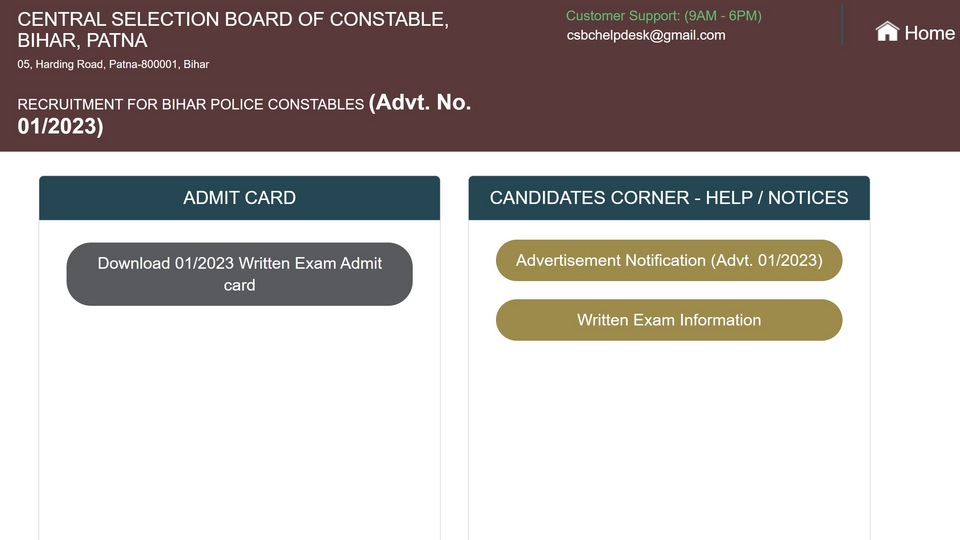Download the 01/2023 Written Exam Admit card
Image resolution: width=960 pixels, height=540 pixels.
(239, 274)
